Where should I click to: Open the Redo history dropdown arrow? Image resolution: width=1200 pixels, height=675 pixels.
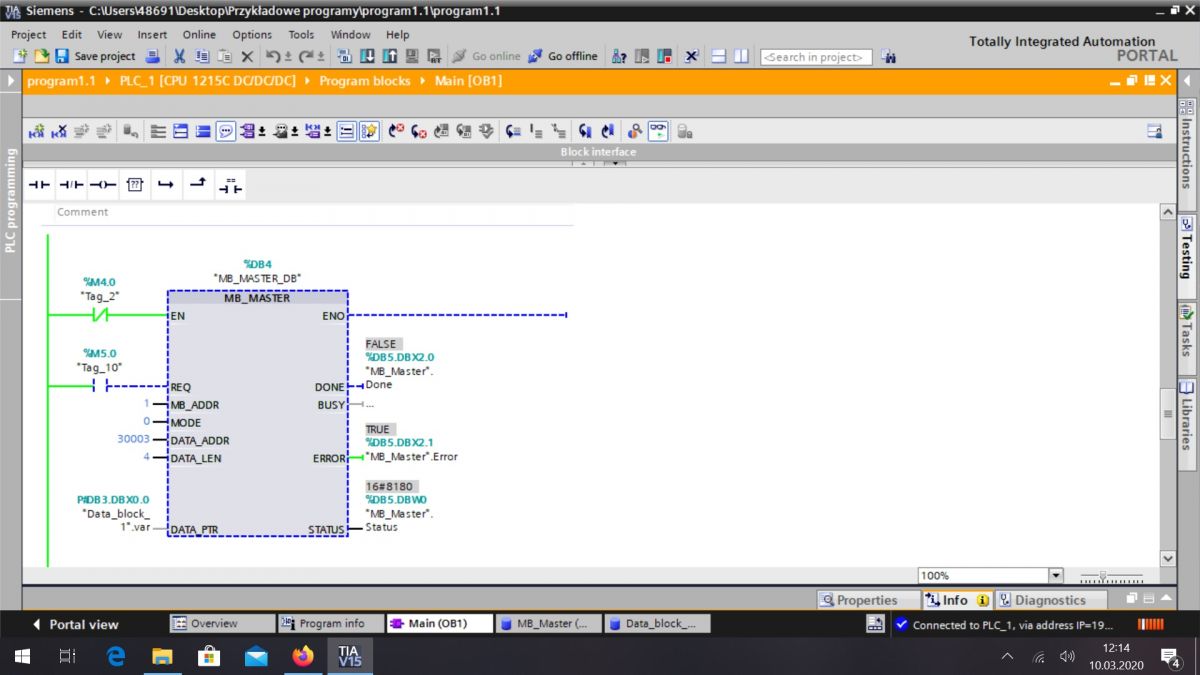321,57
